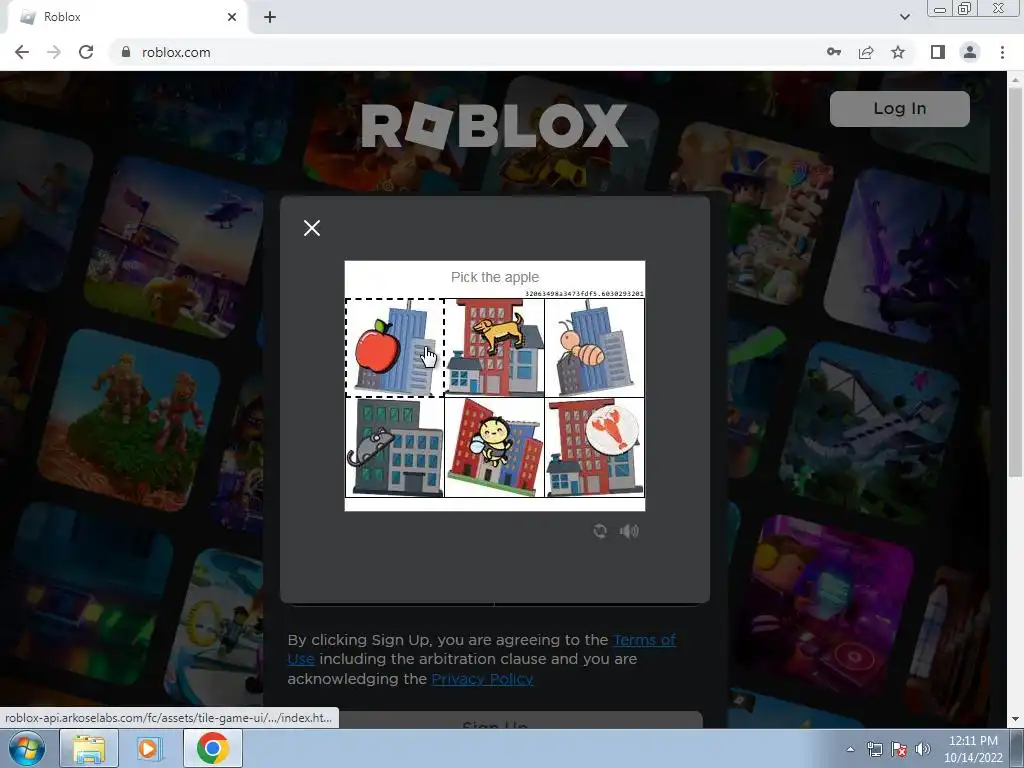Open Chrome three-dot menu
Image resolution: width=1024 pixels, height=768 pixels.
click(x=1002, y=52)
